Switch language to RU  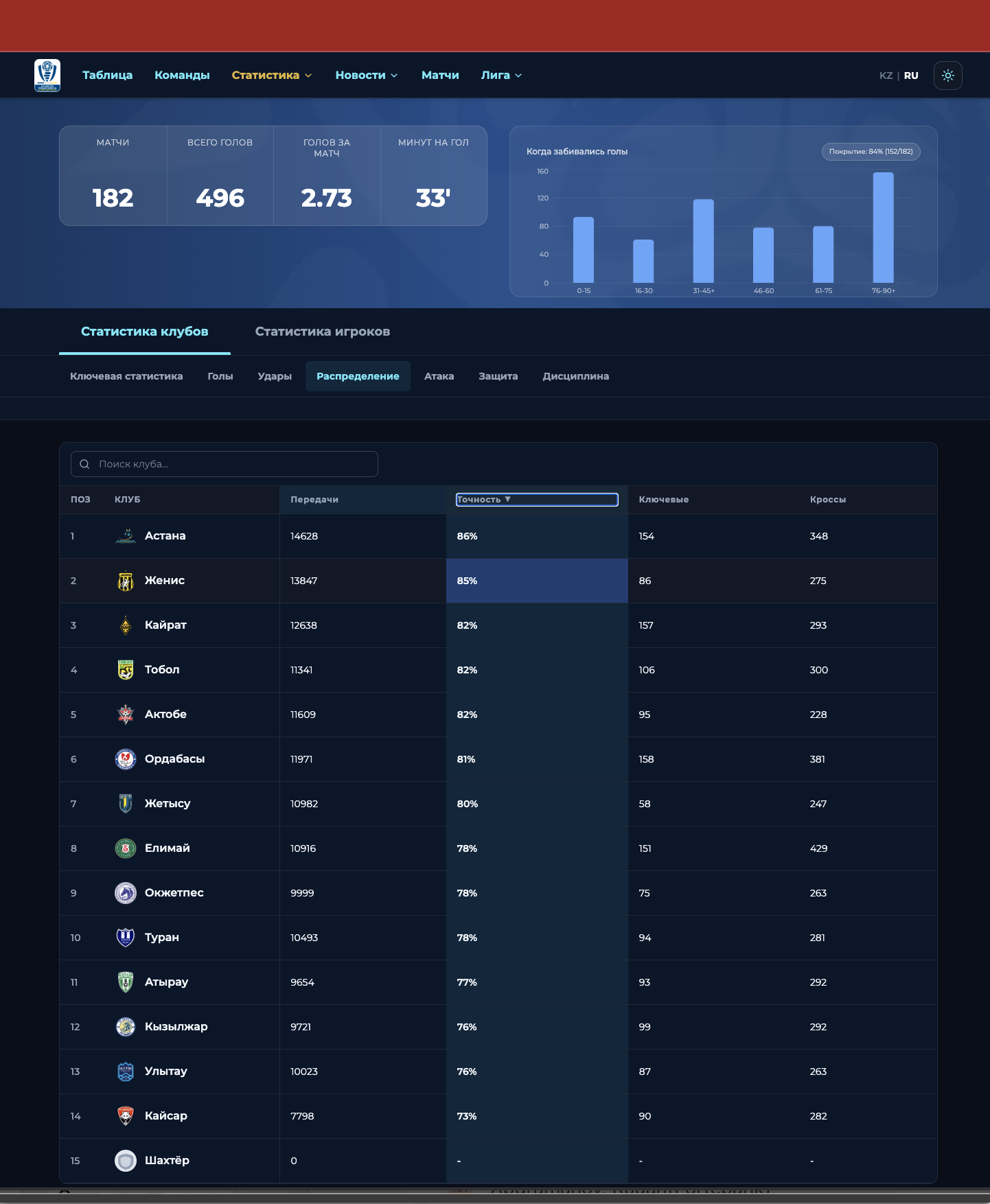(x=910, y=76)
